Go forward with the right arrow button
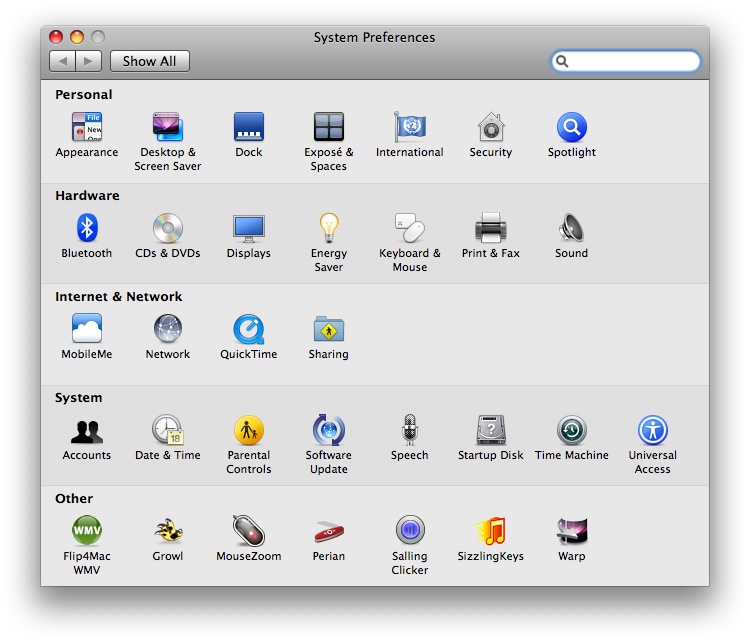750x642 pixels. (88, 61)
